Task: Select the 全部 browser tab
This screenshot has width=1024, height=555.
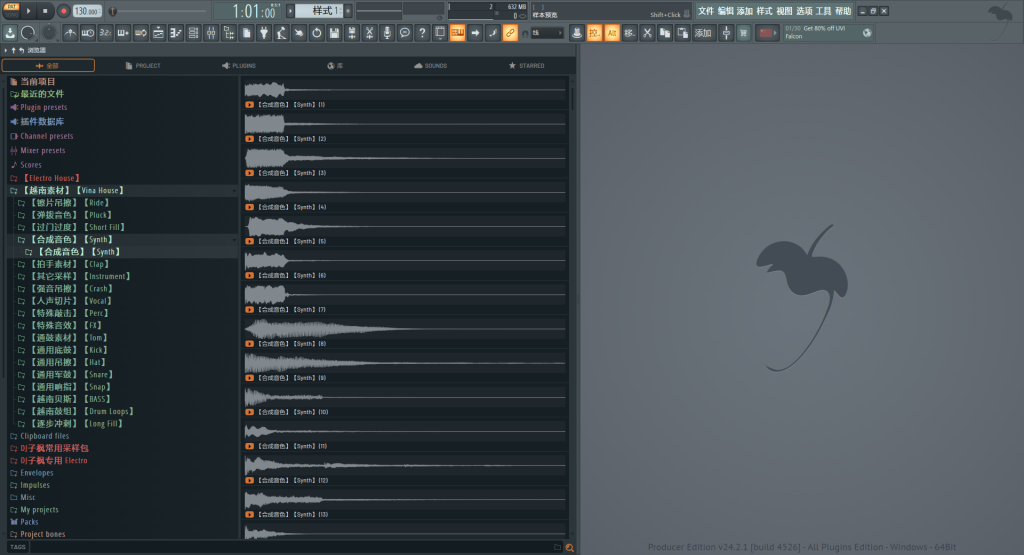Action: click(48, 65)
